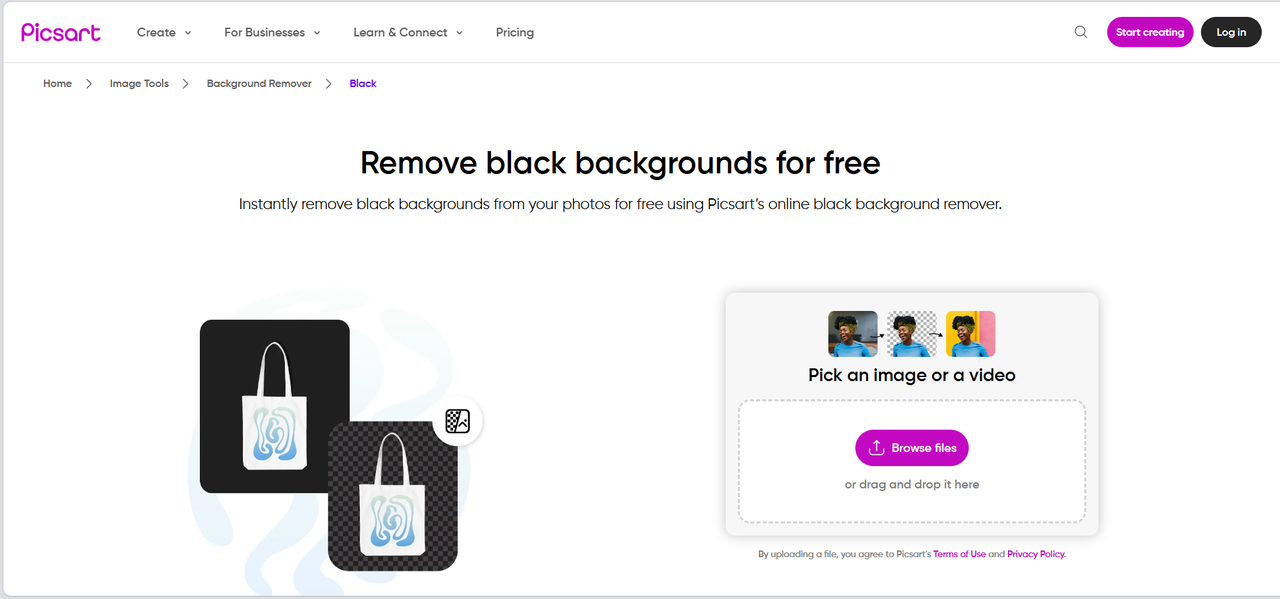
Task: Expand the For Businesses dropdown
Action: click(x=272, y=32)
